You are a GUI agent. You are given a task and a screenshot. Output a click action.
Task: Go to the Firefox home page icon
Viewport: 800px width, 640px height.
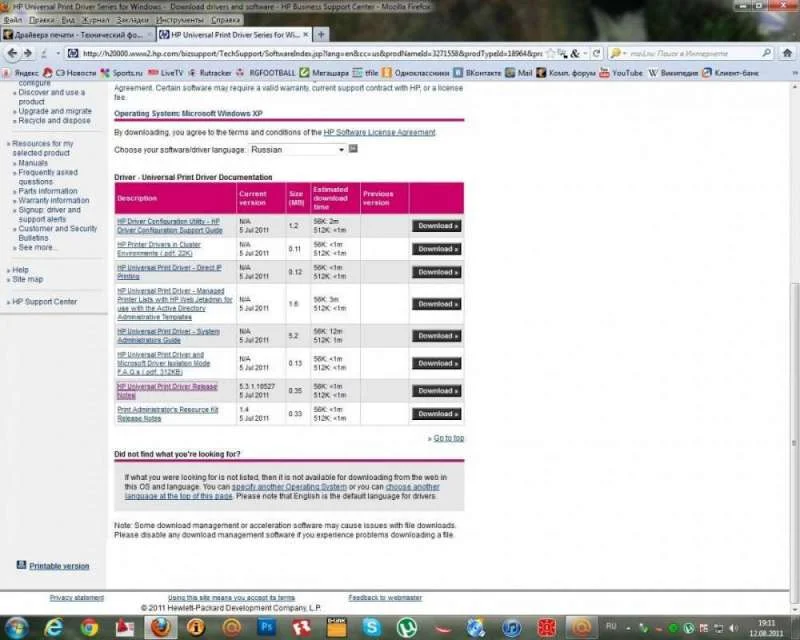[787, 53]
